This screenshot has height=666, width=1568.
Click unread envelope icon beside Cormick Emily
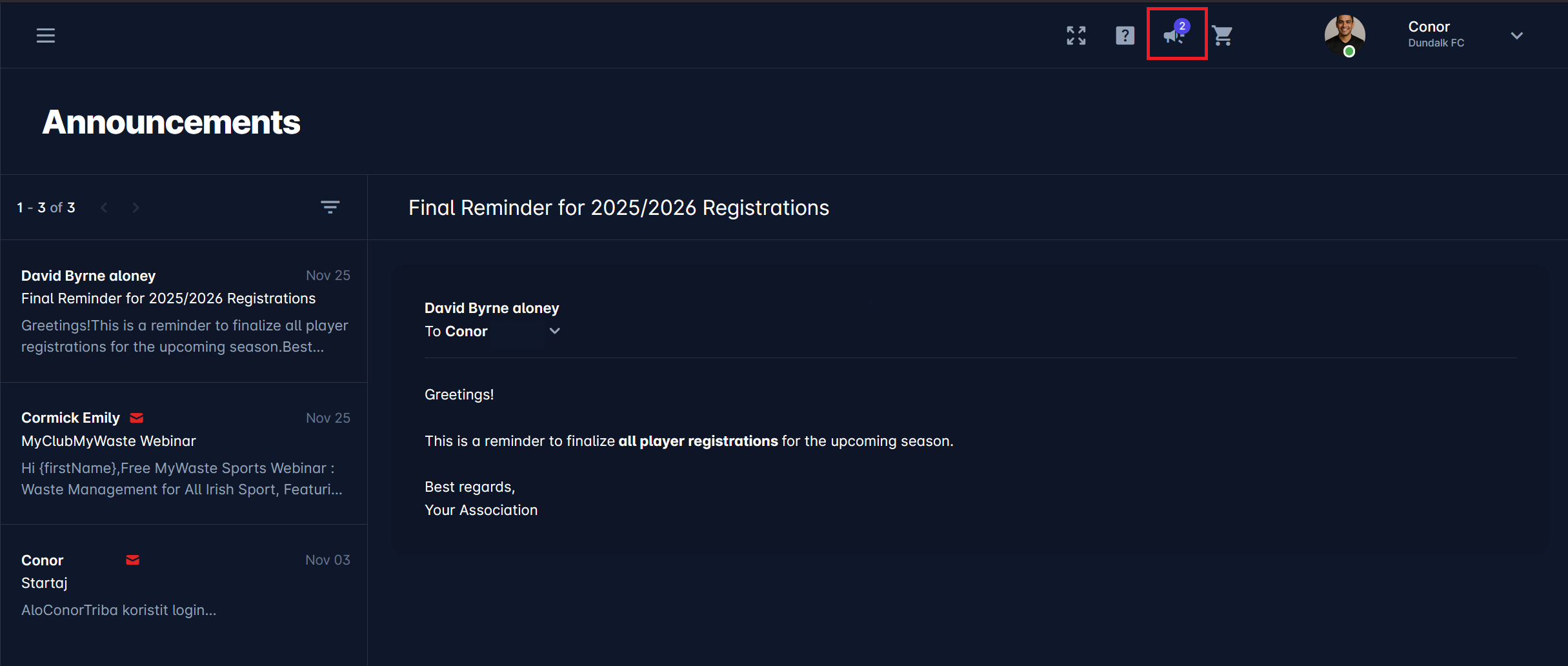[x=137, y=418]
